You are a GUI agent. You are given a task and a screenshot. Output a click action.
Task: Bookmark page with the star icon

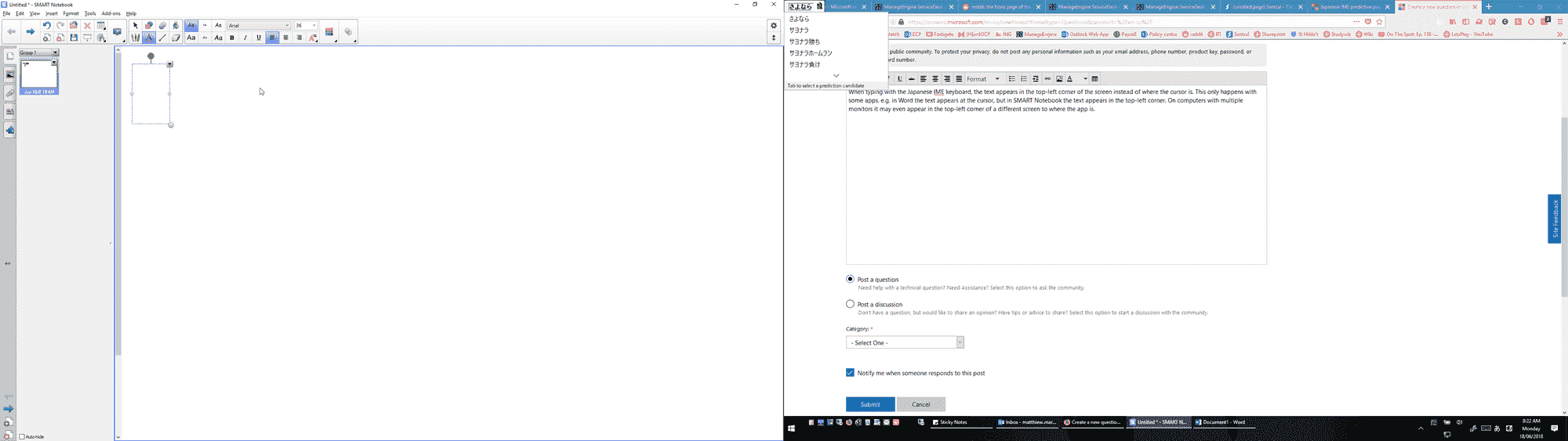(x=1379, y=22)
